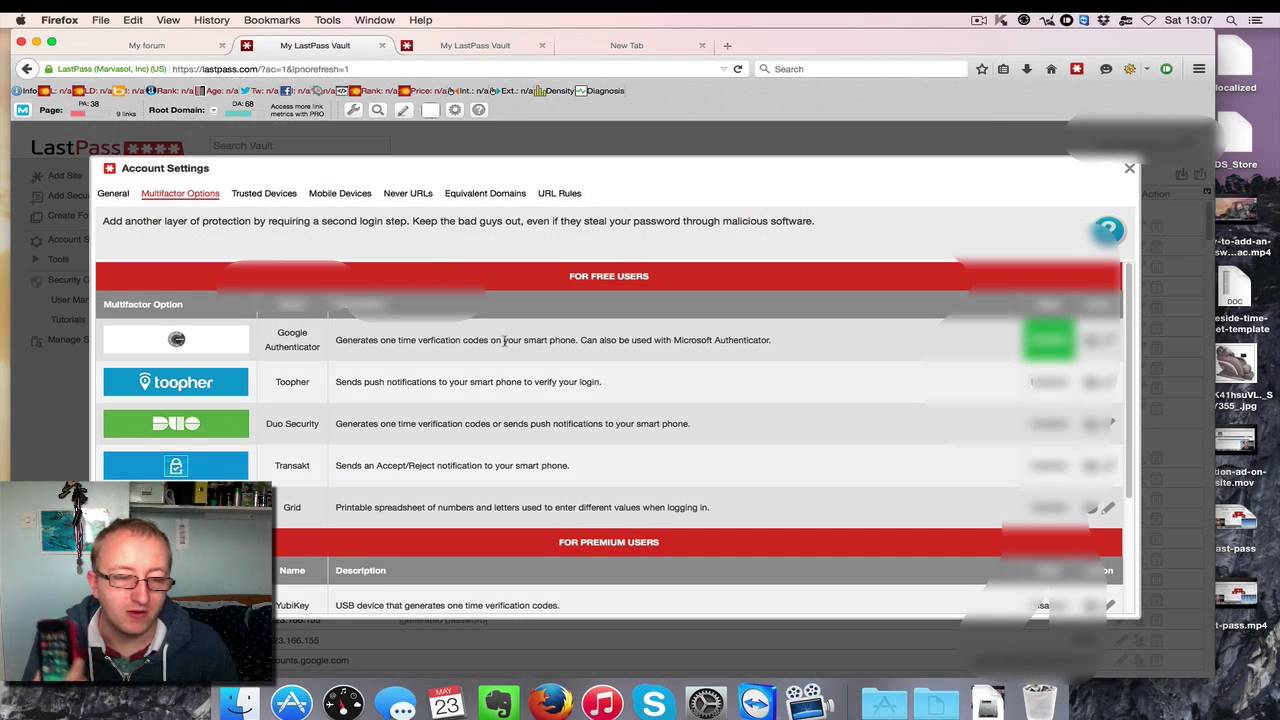This screenshot has height=720, width=1280.
Task: Click in the Firefox Search field
Action: point(862,69)
